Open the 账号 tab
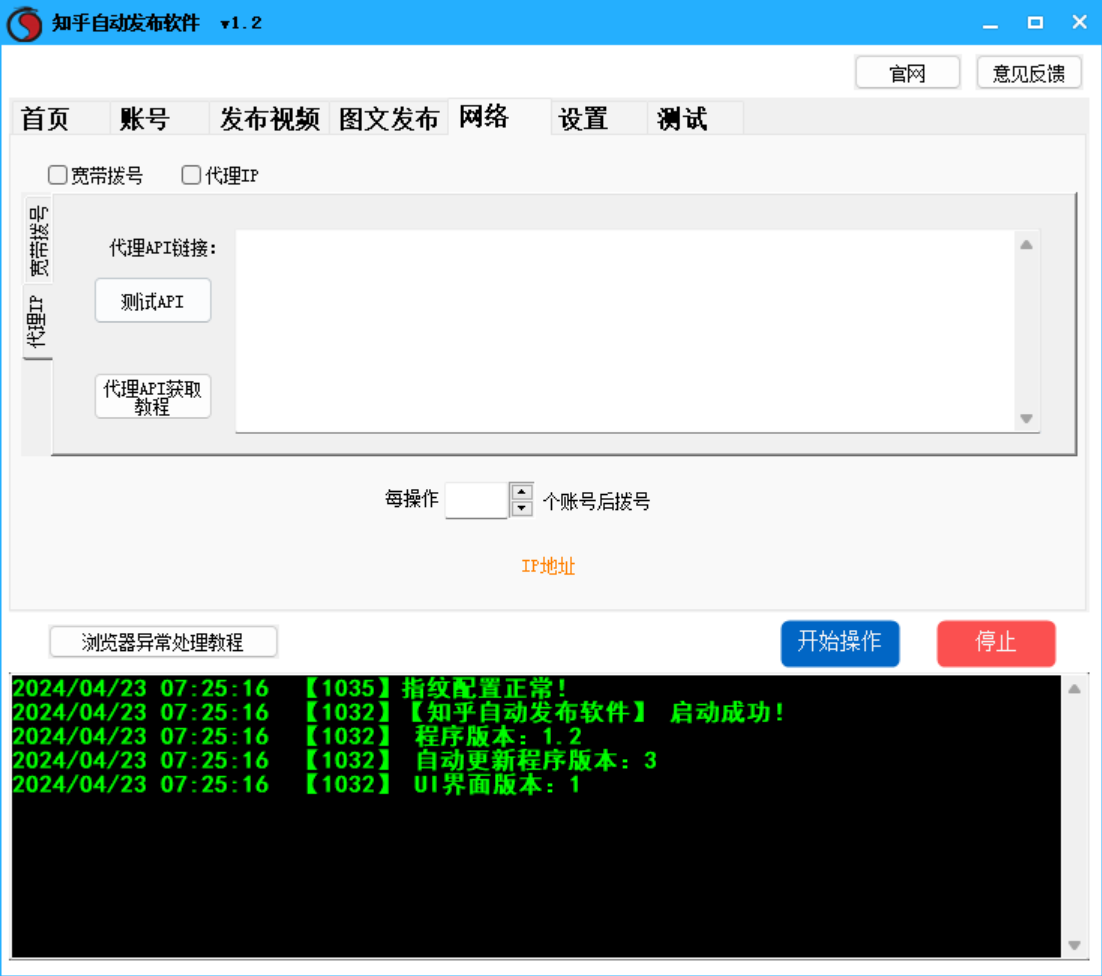The height and width of the screenshot is (976, 1102). [159, 119]
